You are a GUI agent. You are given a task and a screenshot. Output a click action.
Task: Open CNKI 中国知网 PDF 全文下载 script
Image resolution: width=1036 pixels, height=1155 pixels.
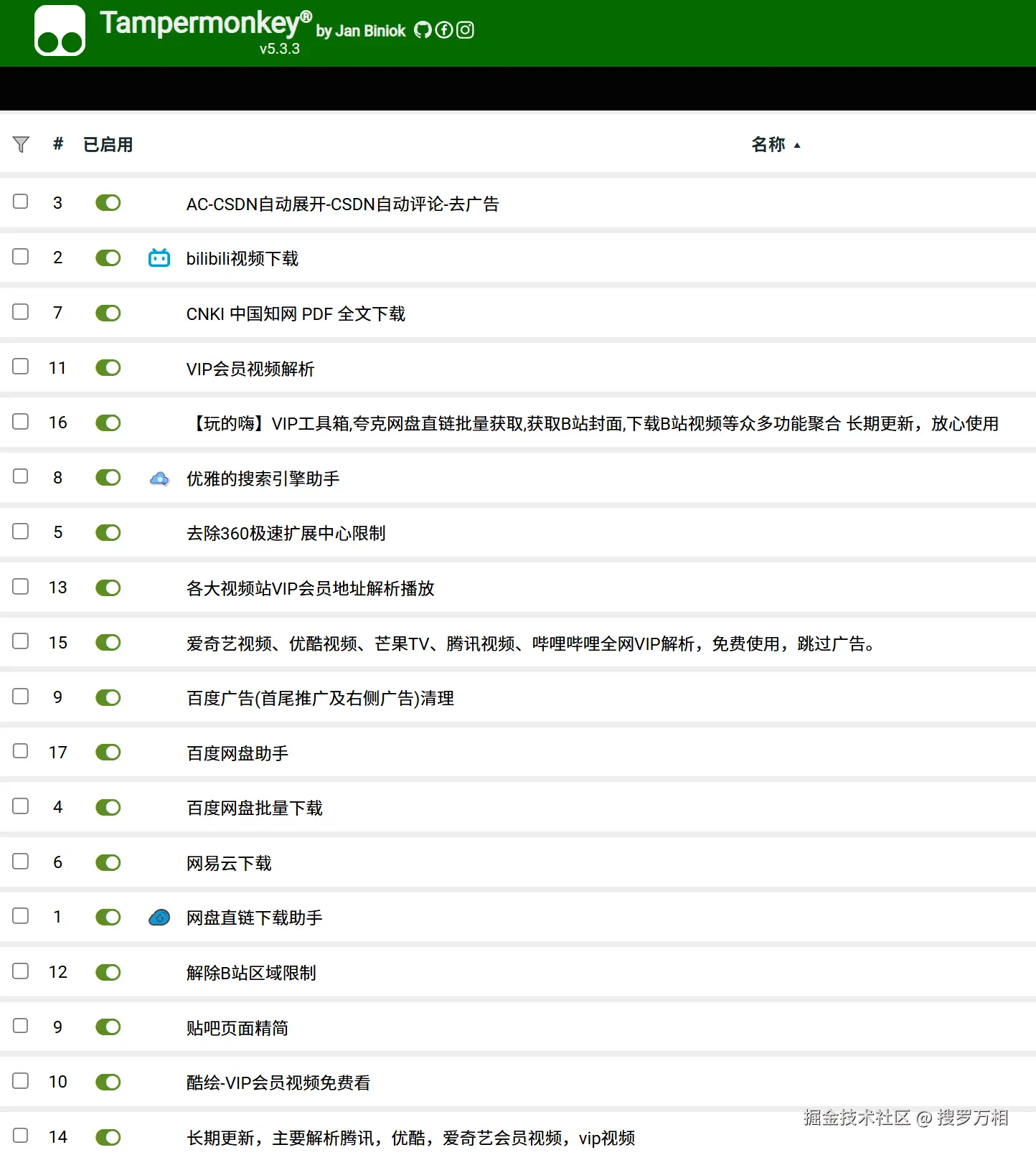coord(296,314)
